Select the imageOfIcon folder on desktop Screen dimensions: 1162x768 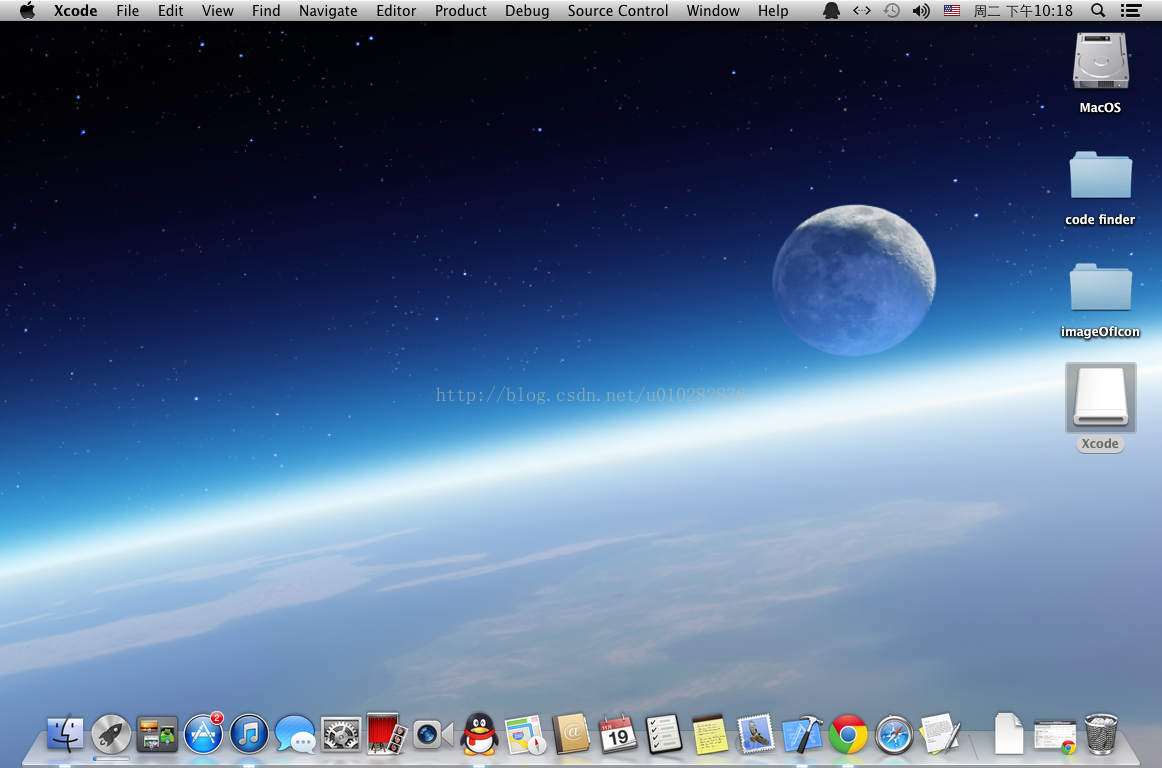1100,288
